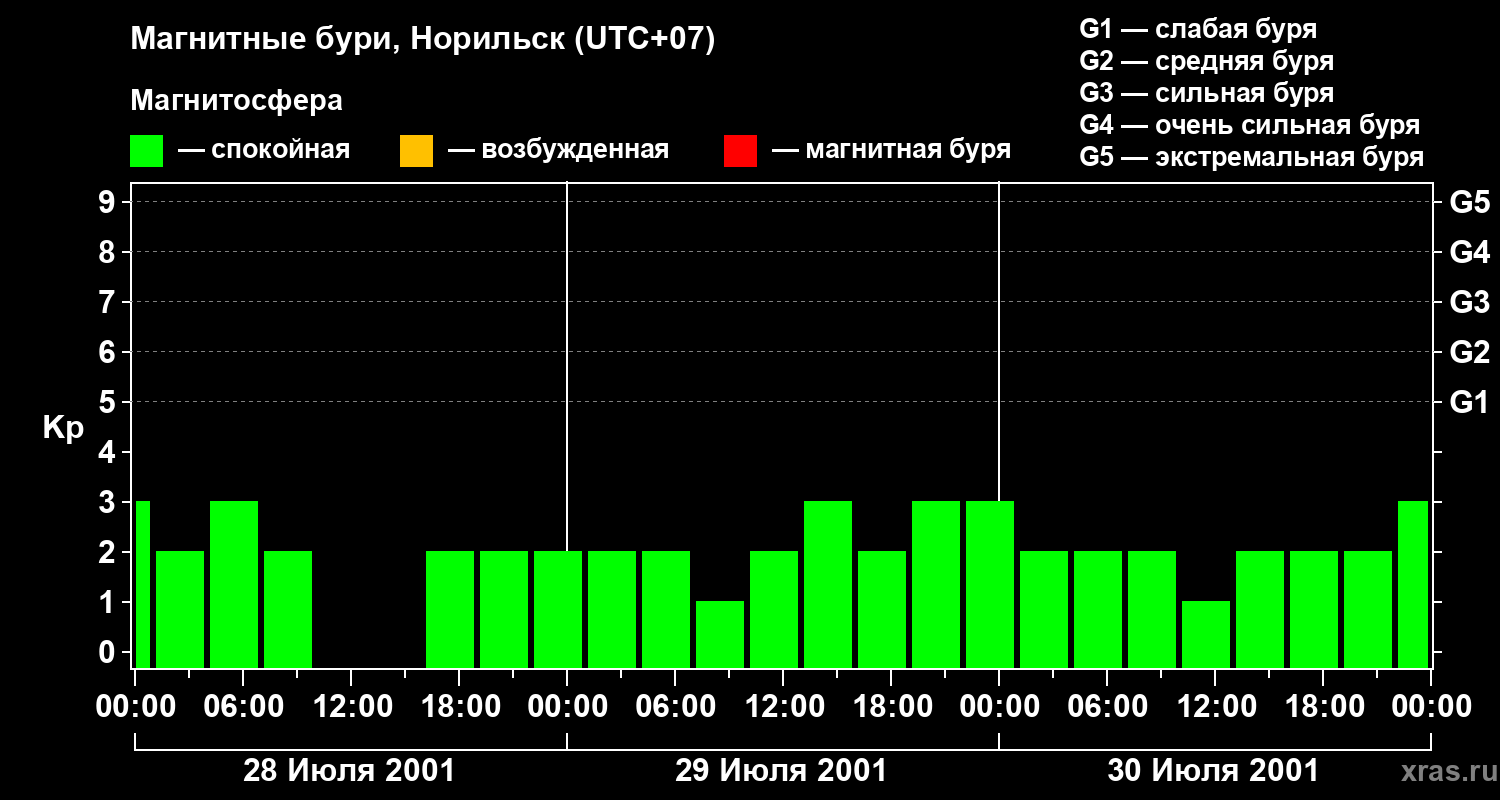Click the G2 label on the right axis
This screenshot has width=1500, height=800.
click(1469, 352)
